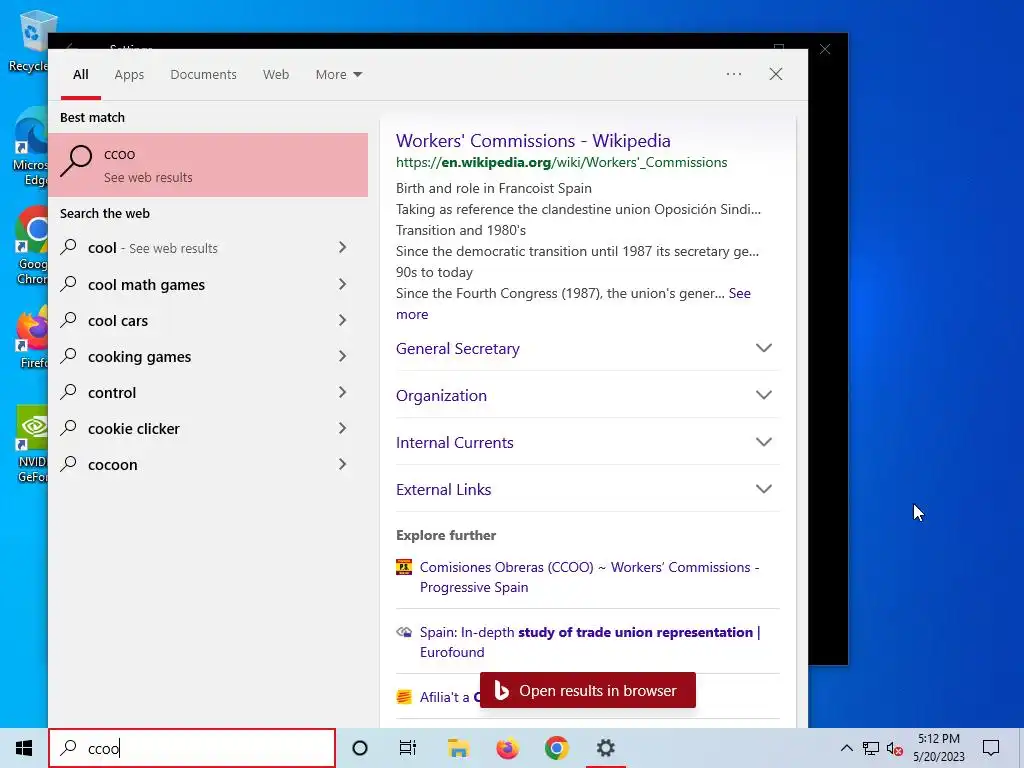Launch File Explorer from the taskbar

(x=458, y=748)
